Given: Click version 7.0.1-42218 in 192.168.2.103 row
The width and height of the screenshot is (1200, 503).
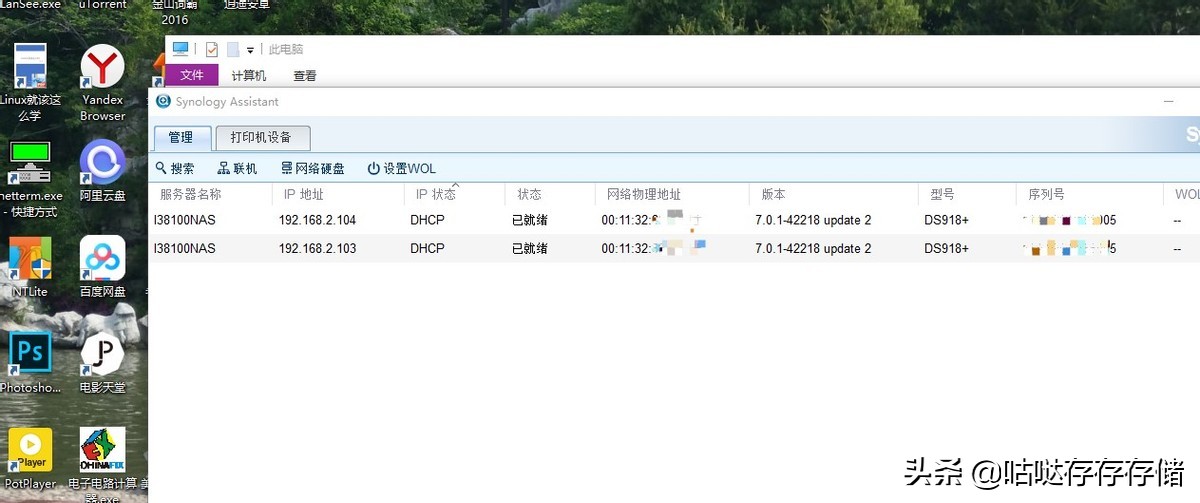Looking at the screenshot, I should 813,248.
